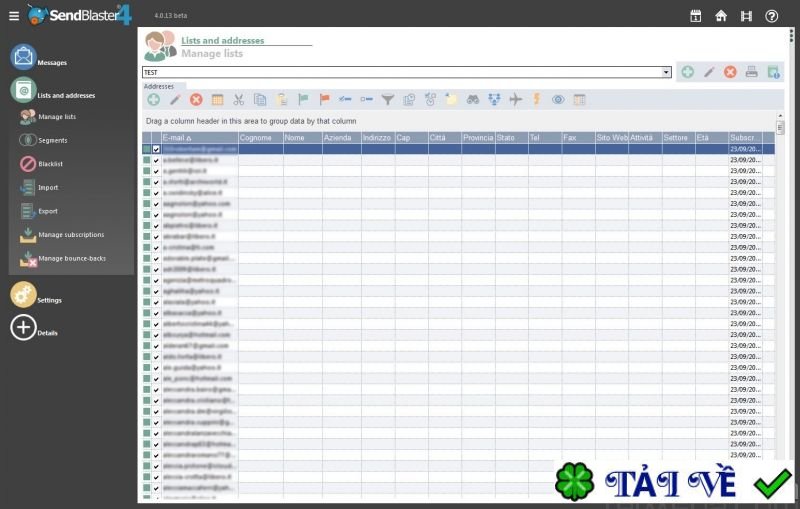800x509 pixels.
Task: Sort by the Azienda column header
Action: 342,138
